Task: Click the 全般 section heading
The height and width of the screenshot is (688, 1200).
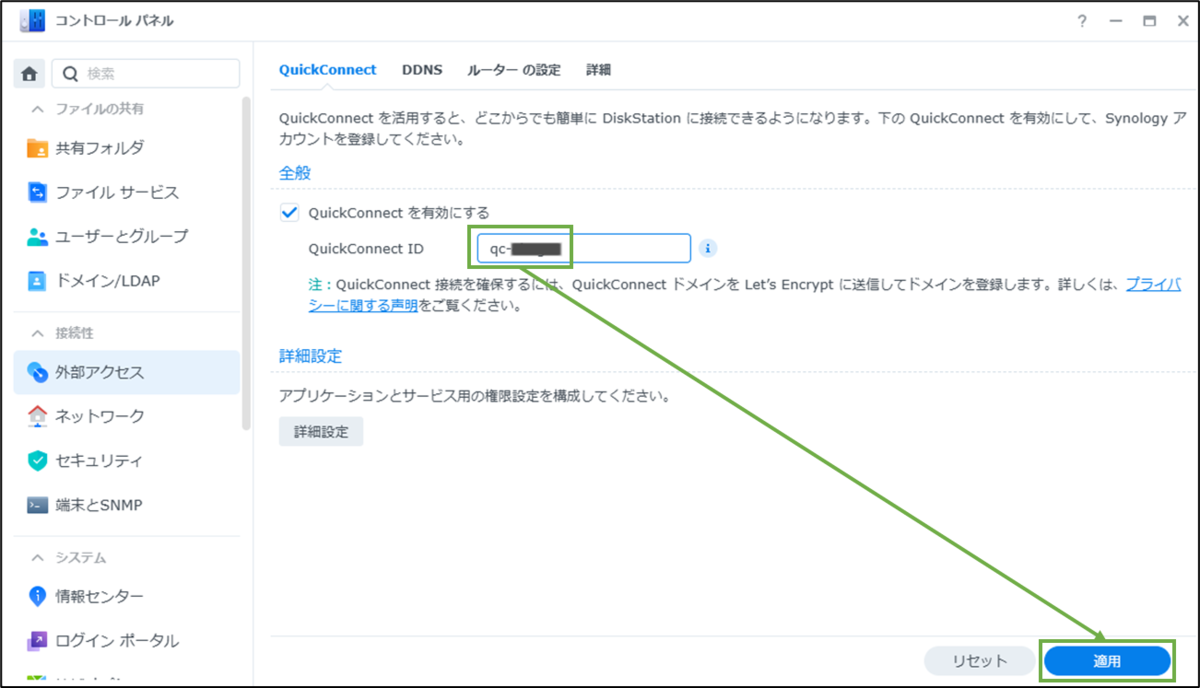Action: pos(295,172)
